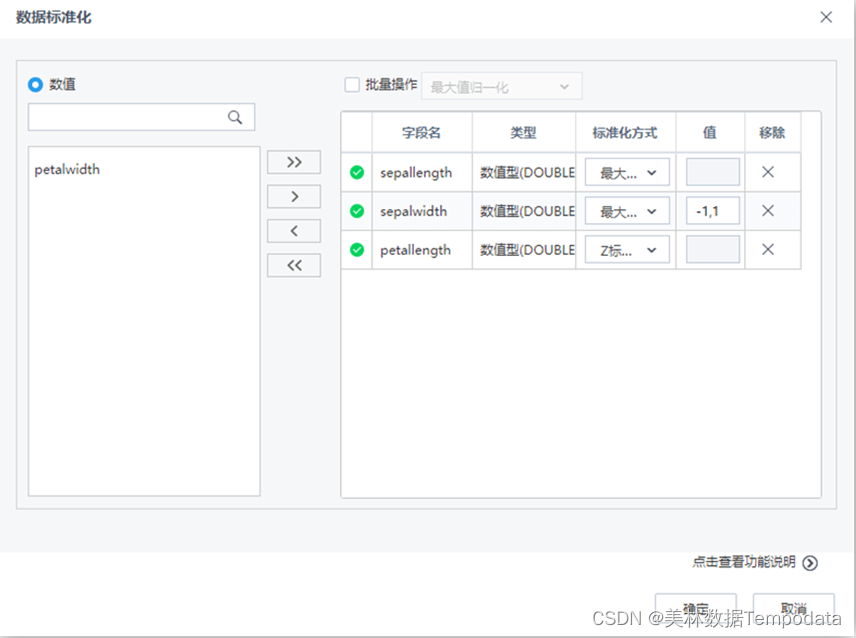Image resolution: width=856 pixels, height=638 pixels.
Task: Click the sepalwidth field name cell
Action: pos(422,211)
